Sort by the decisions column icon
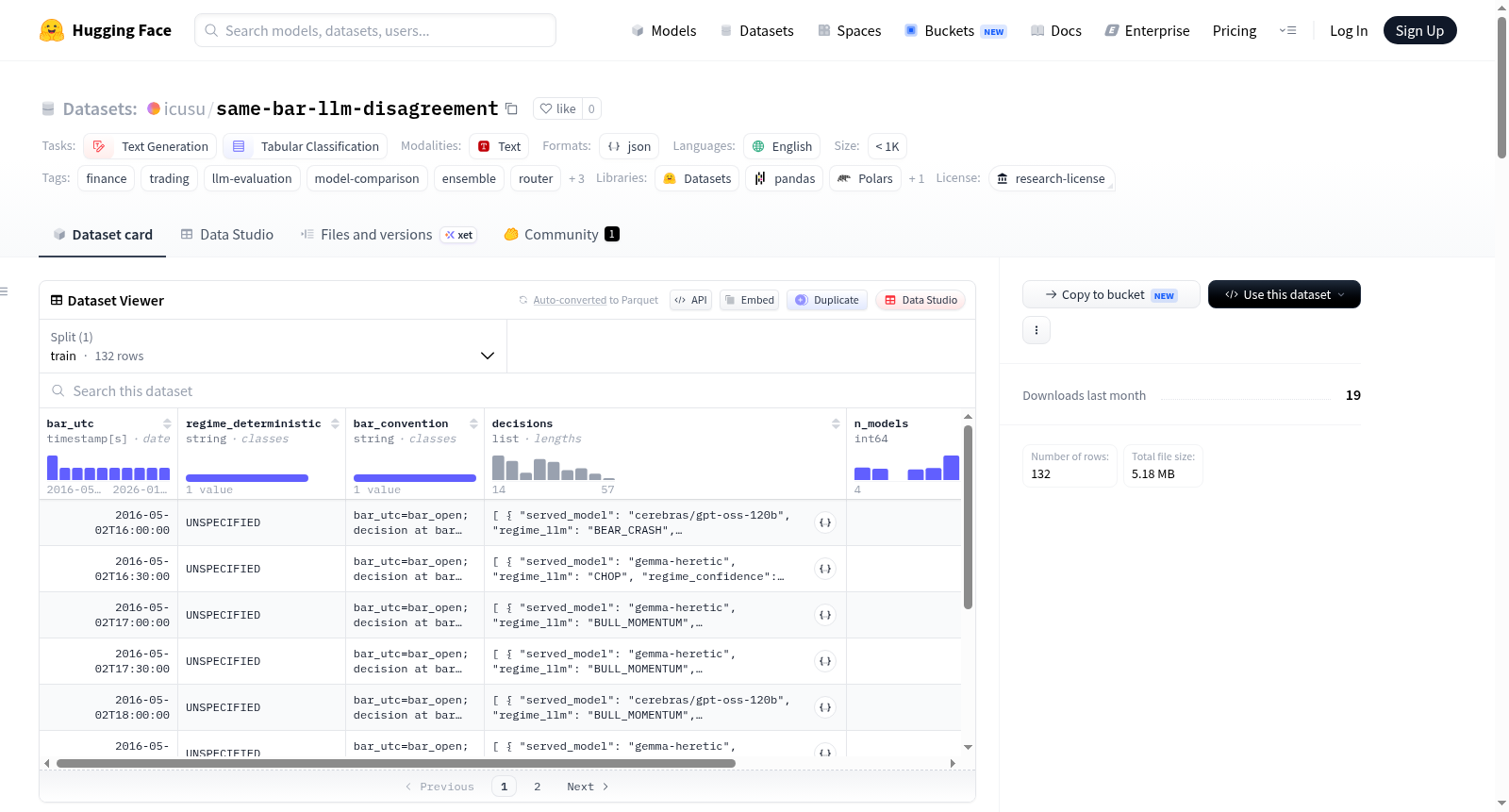 pyautogui.click(x=836, y=423)
